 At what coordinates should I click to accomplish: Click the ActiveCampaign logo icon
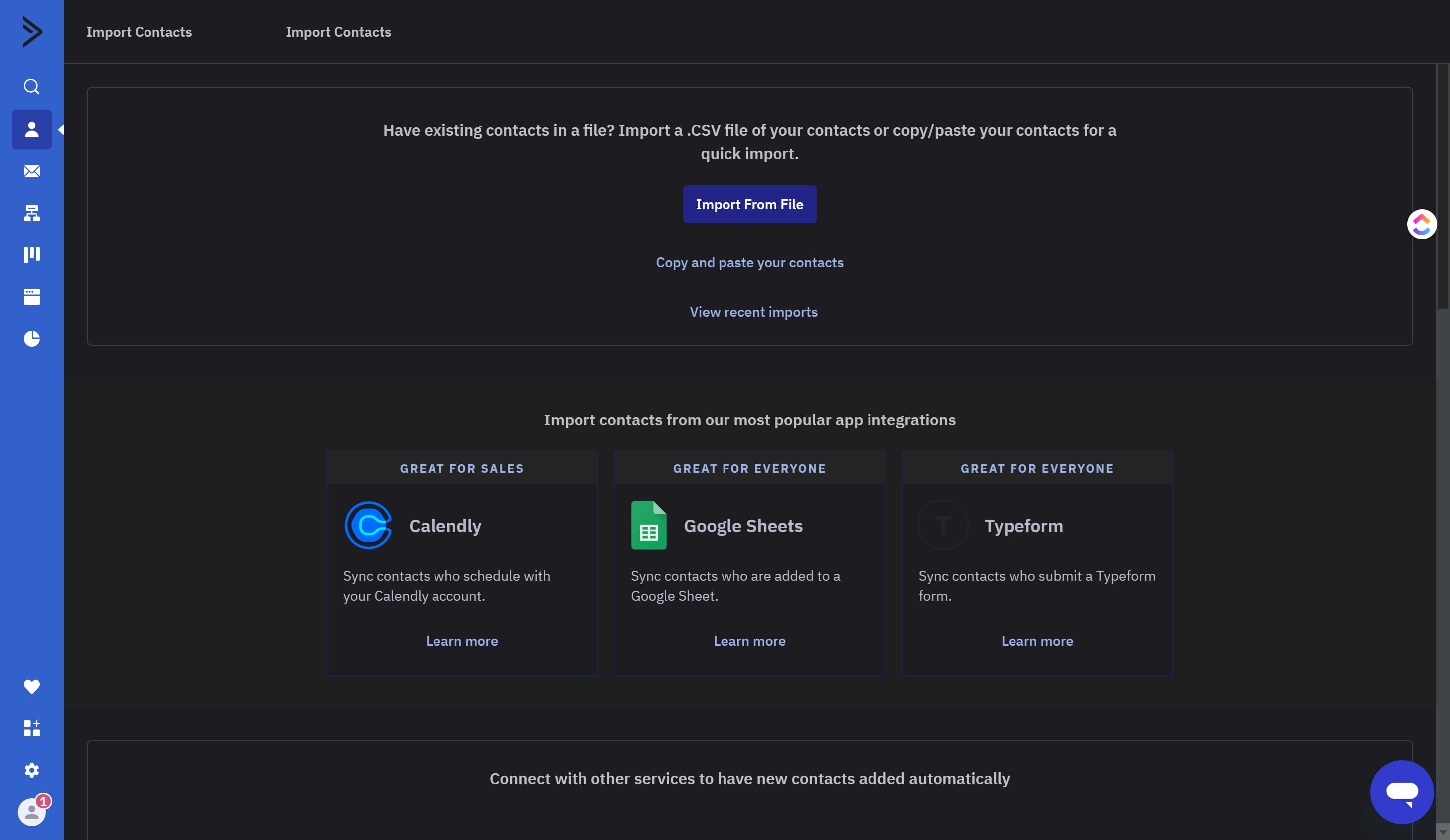coord(32,32)
